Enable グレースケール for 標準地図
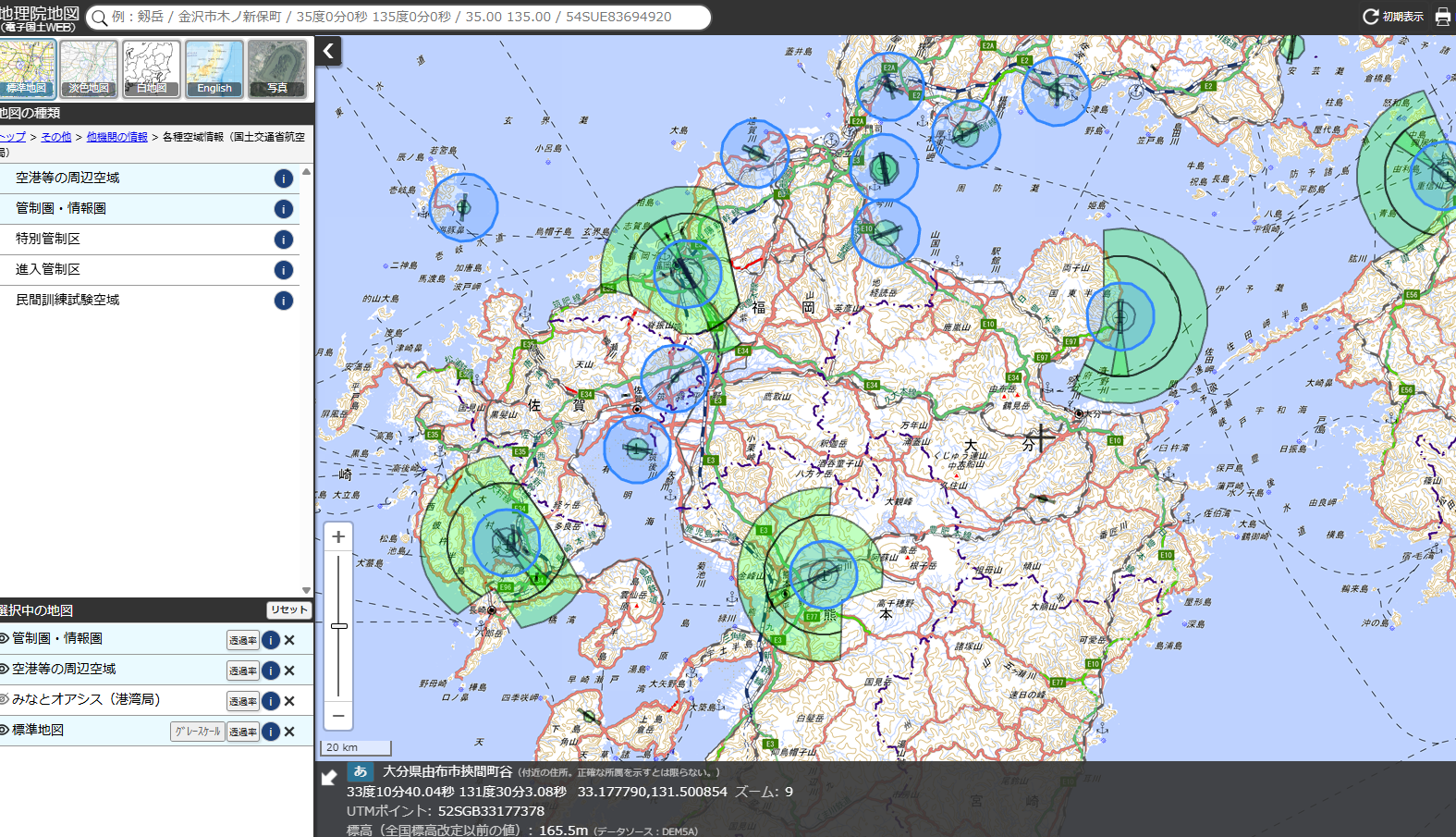The image size is (1456, 837). coord(198,732)
